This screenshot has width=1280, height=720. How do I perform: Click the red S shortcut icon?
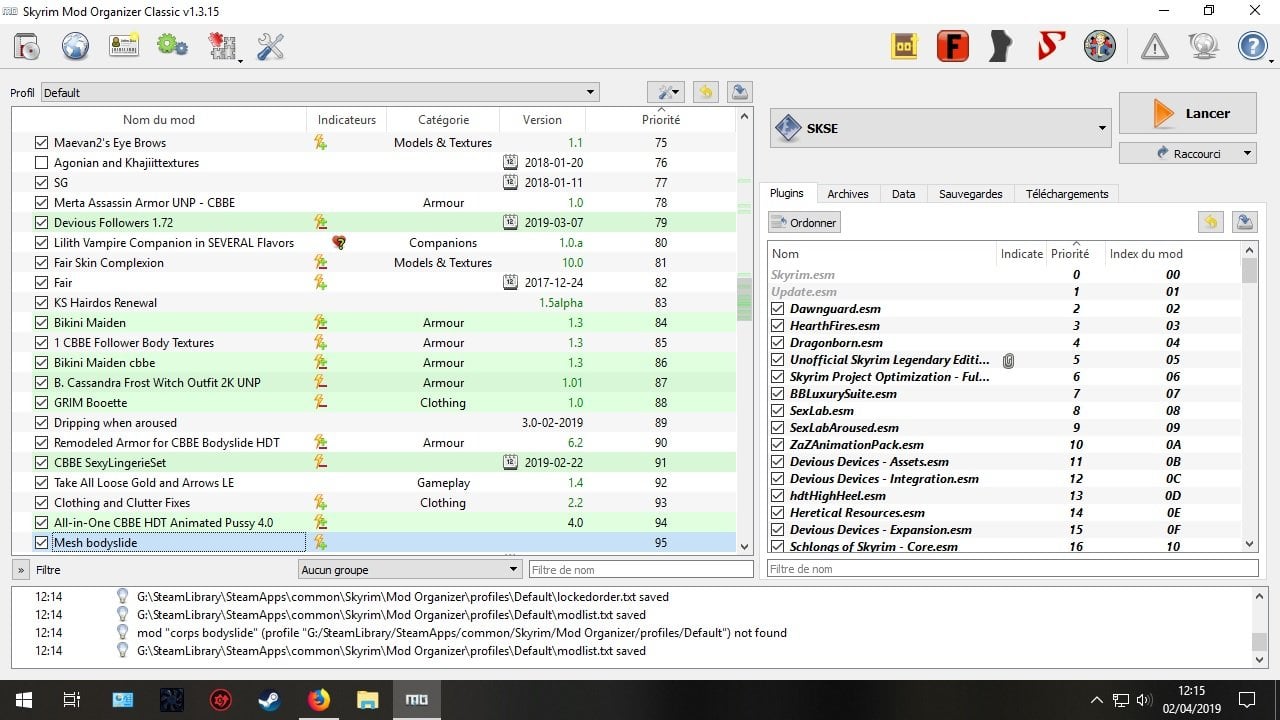coord(1051,46)
